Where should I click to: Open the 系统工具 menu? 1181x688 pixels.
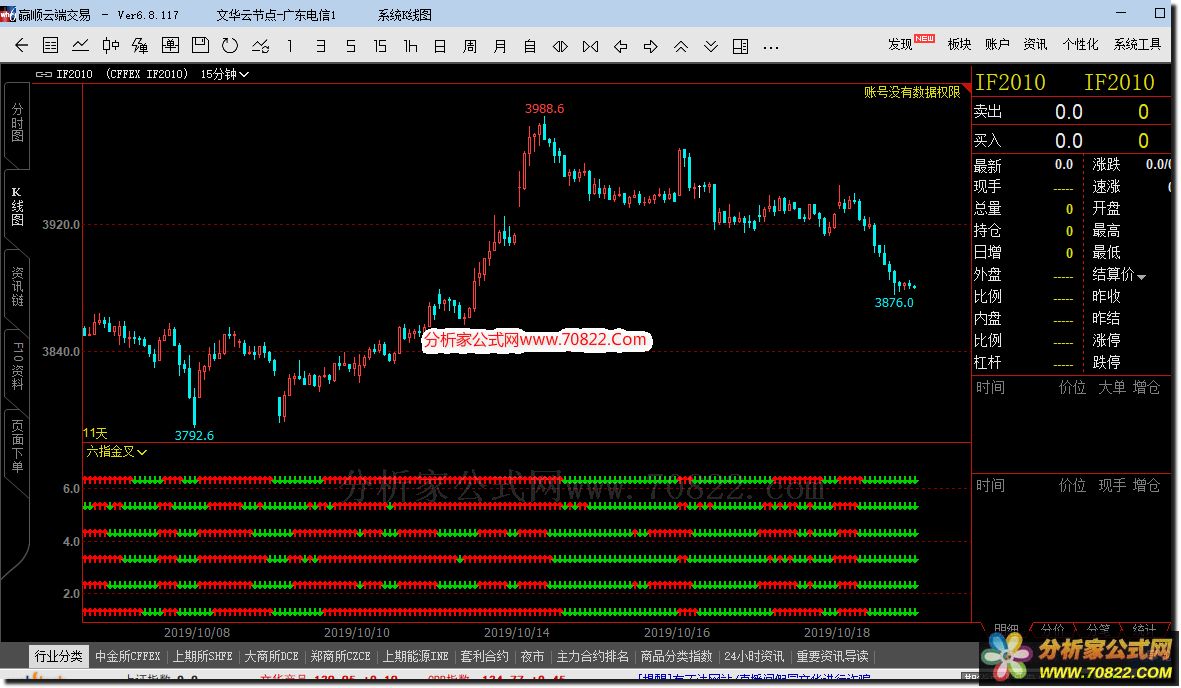(x=1137, y=44)
